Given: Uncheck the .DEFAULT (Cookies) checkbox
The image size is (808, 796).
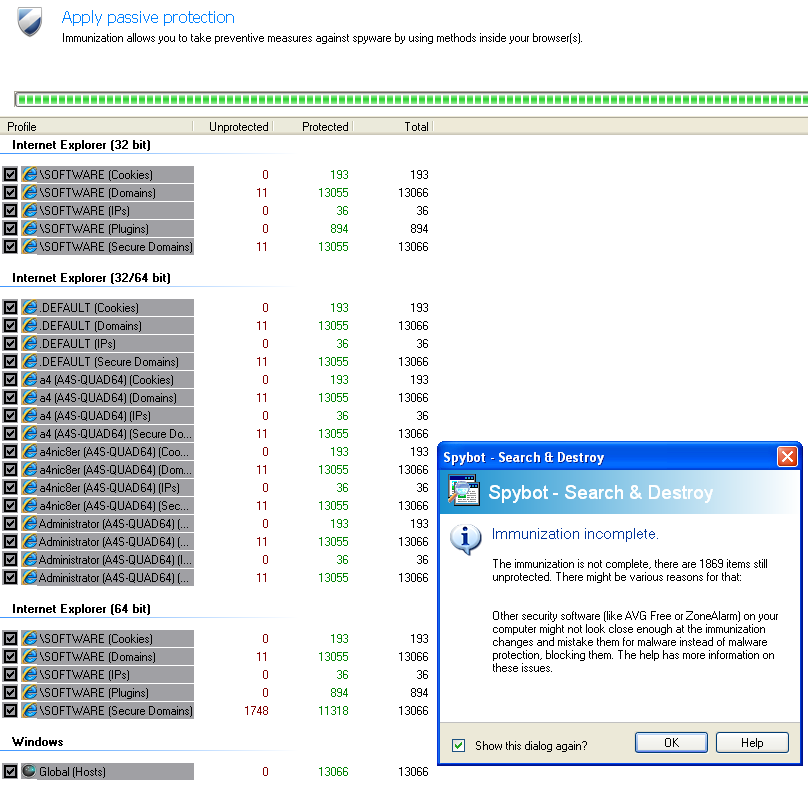Looking at the screenshot, I should click(x=10, y=308).
